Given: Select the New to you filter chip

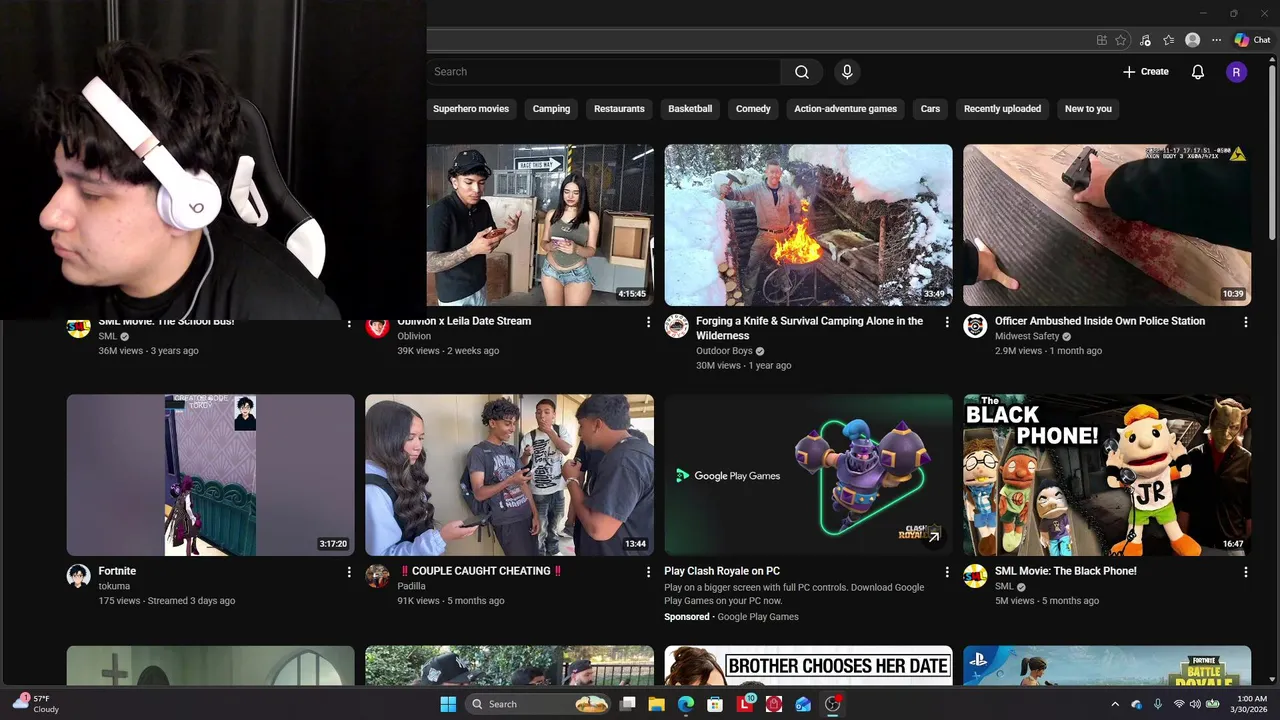Looking at the screenshot, I should [x=1088, y=109].
